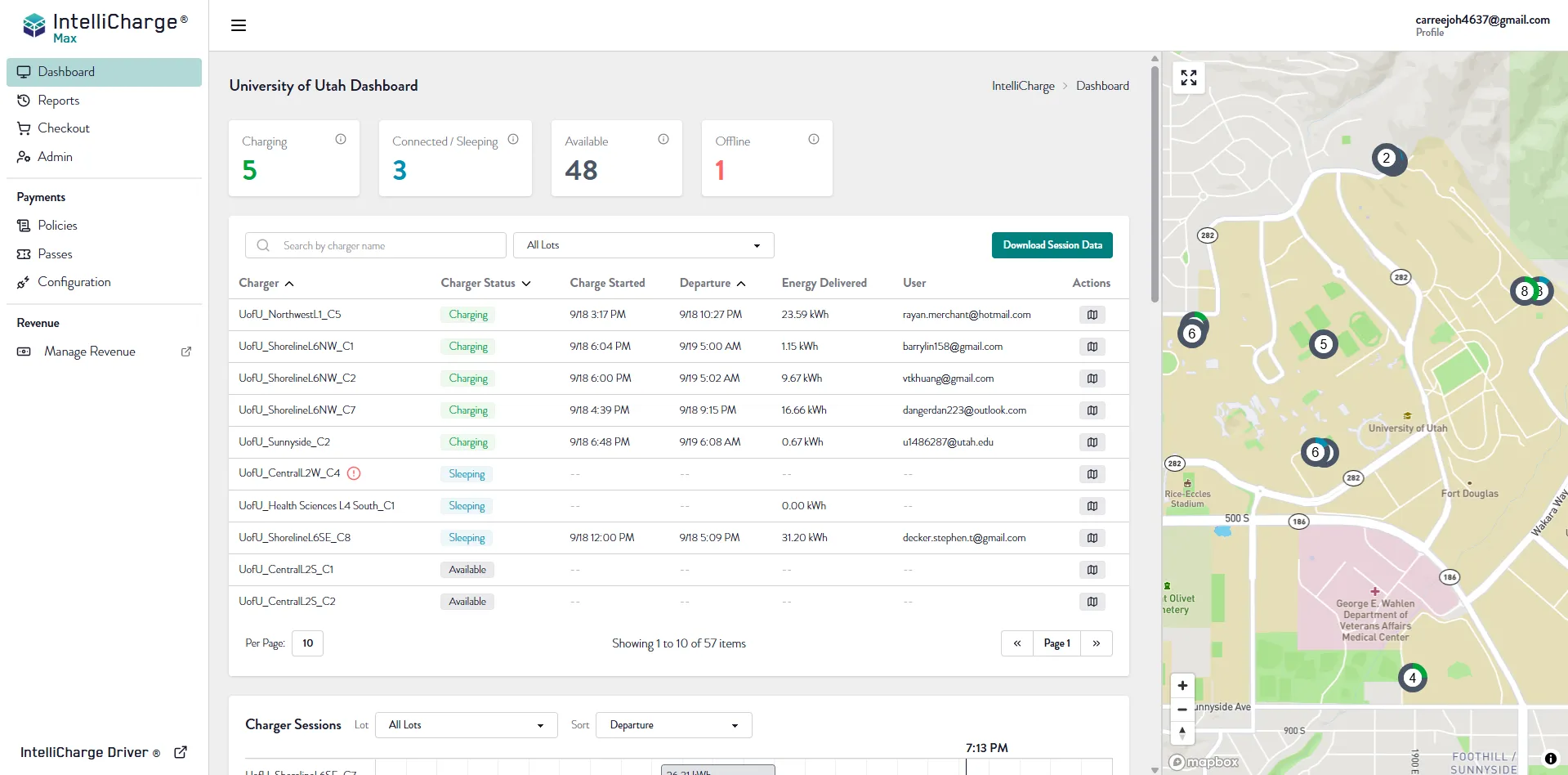Open map action for UofU_ShorelineL6NW_C1
1568x775 pixels.
[1092, 347]
